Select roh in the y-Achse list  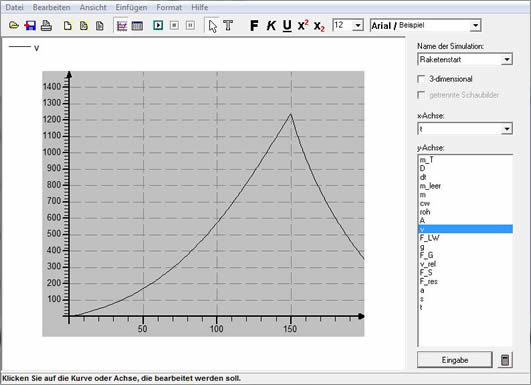tap(466, 212)
